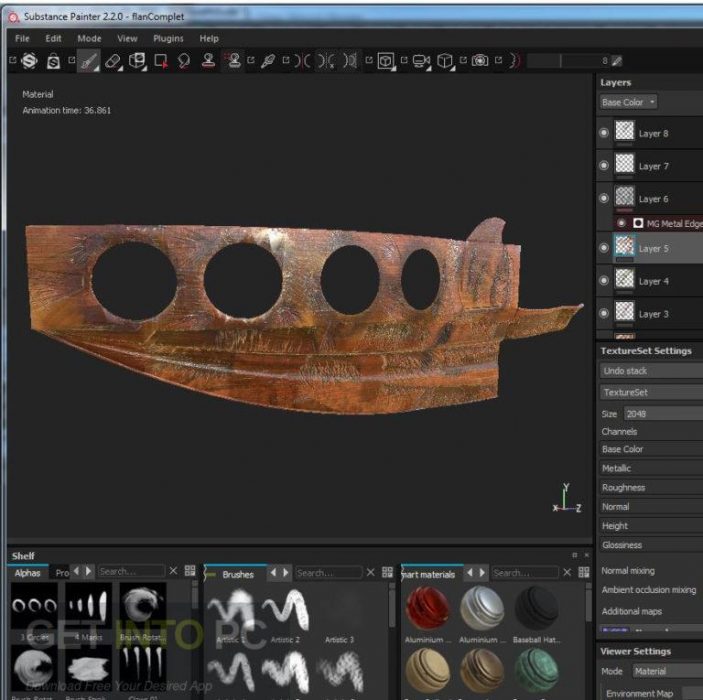Pick the Material Picker eyedropper
703x700 pixels.
268,61
